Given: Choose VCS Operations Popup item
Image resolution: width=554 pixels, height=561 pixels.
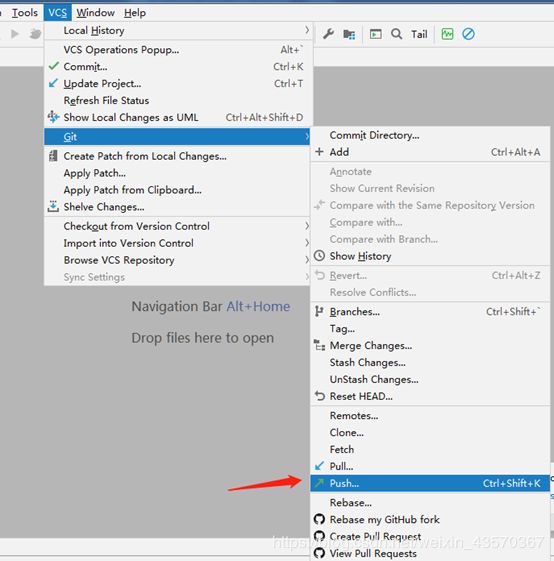Looking at the screenshot, I should 178,49.
